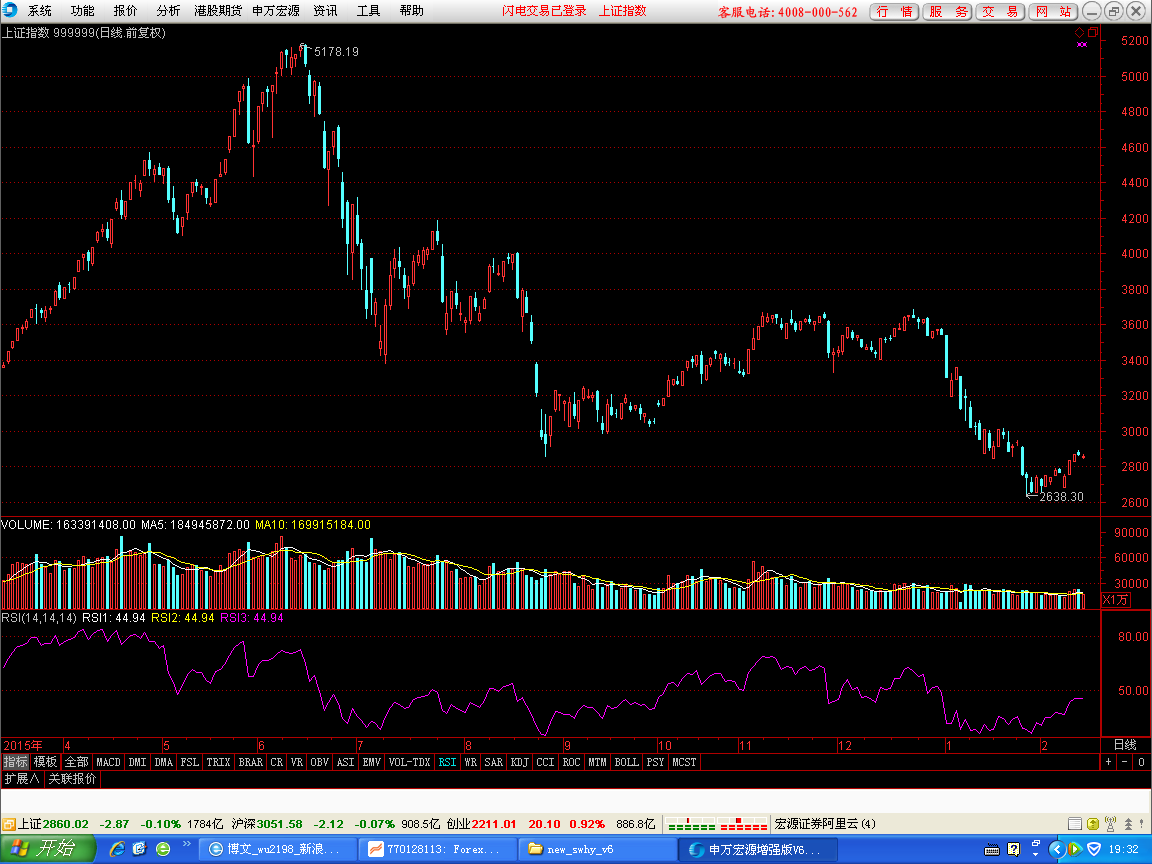Switch to the TRIX indicator
This screenshot has height=864, width=1152.
coord(218,762)
